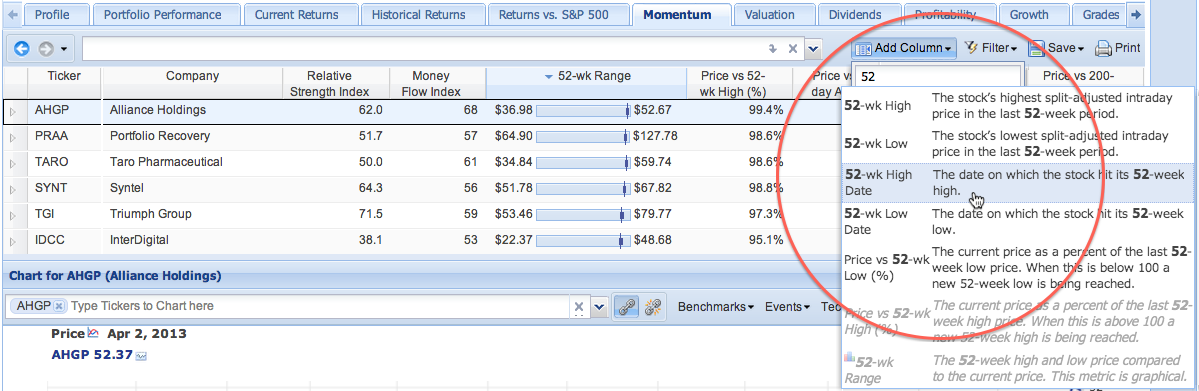Expand the IDCC row triangle
This screenshot has height=391, width=1199.
click(13, 242)
